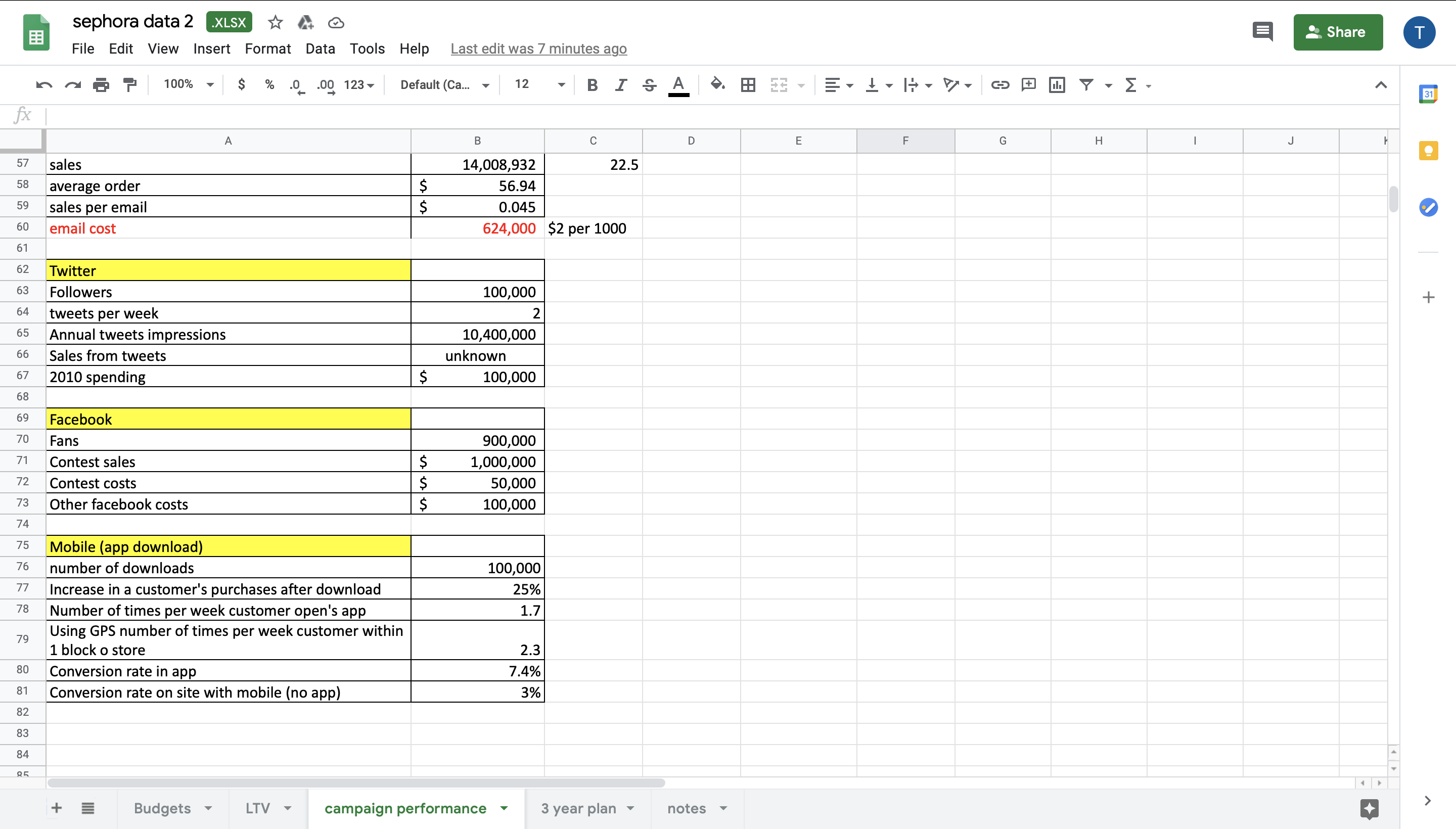Screen dimensions: 1456x829
Task: Click the green Share button
Action: click(x=1338, y=32)
